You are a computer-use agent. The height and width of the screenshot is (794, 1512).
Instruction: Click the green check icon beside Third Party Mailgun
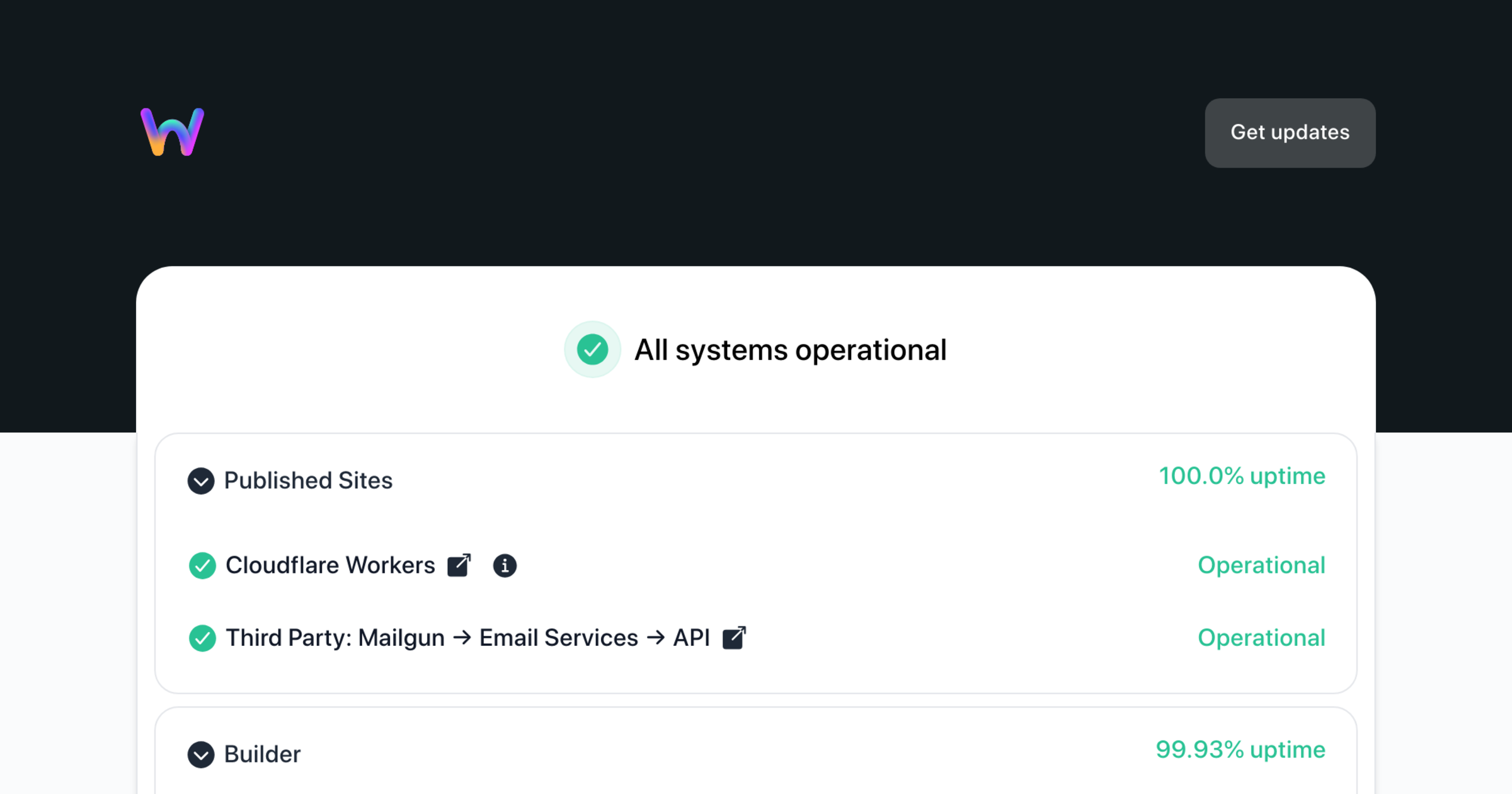(x=202, y=638)
